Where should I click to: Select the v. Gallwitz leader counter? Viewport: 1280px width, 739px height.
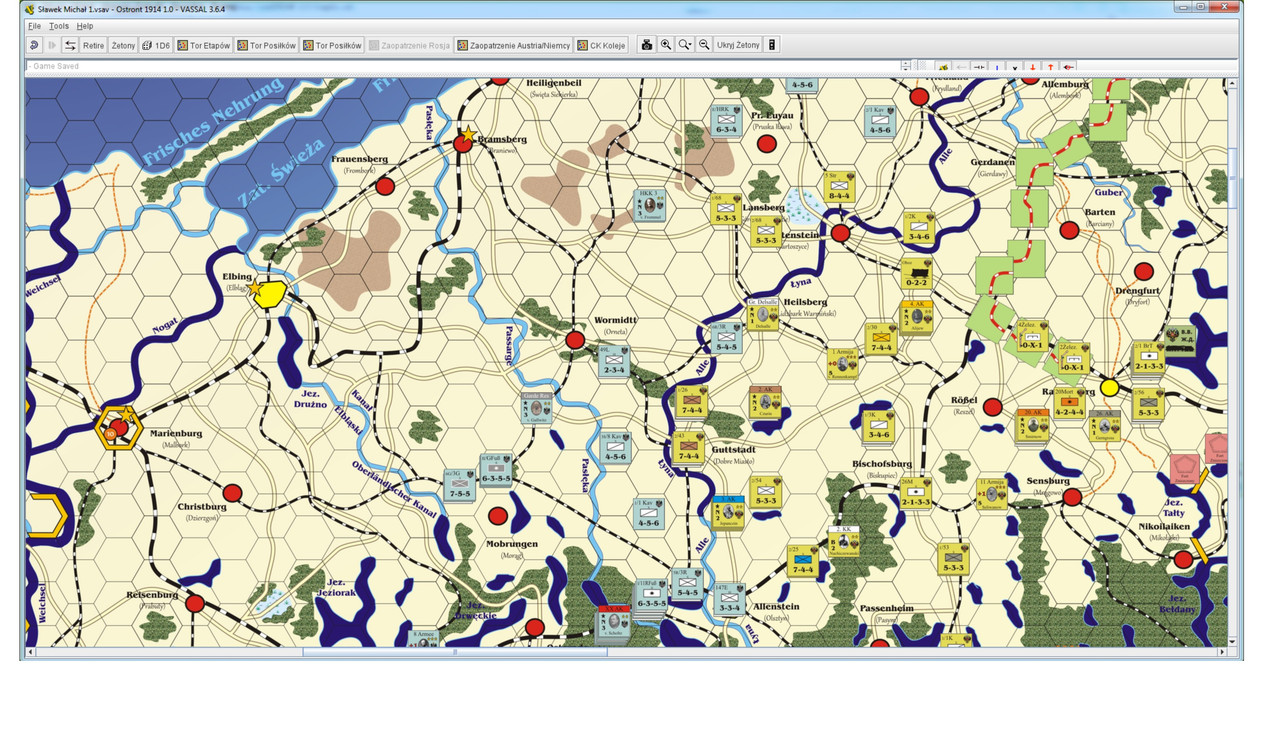click(x=535, y=408)
